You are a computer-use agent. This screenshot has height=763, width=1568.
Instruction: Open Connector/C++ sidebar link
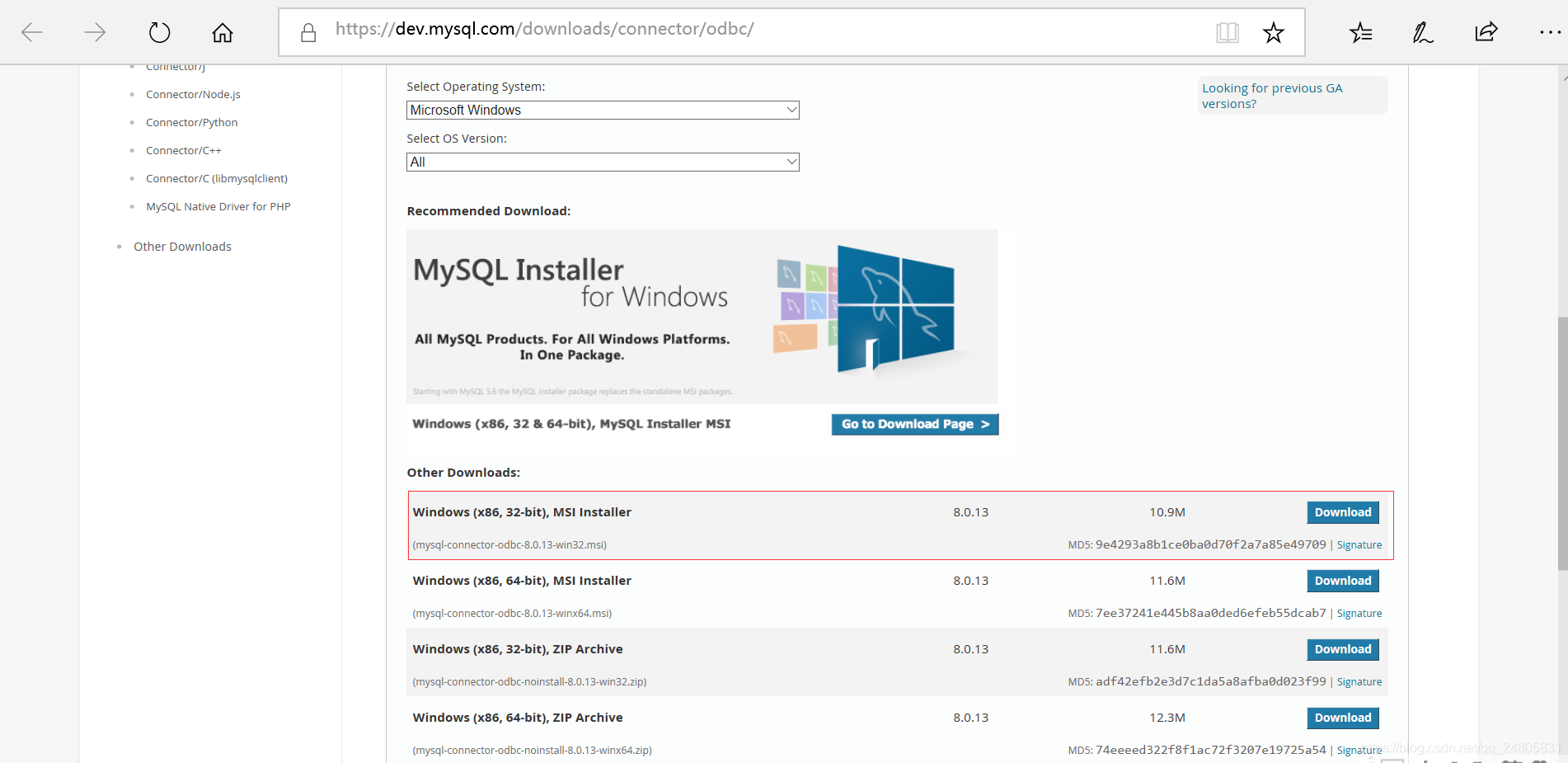coord(184,150)
